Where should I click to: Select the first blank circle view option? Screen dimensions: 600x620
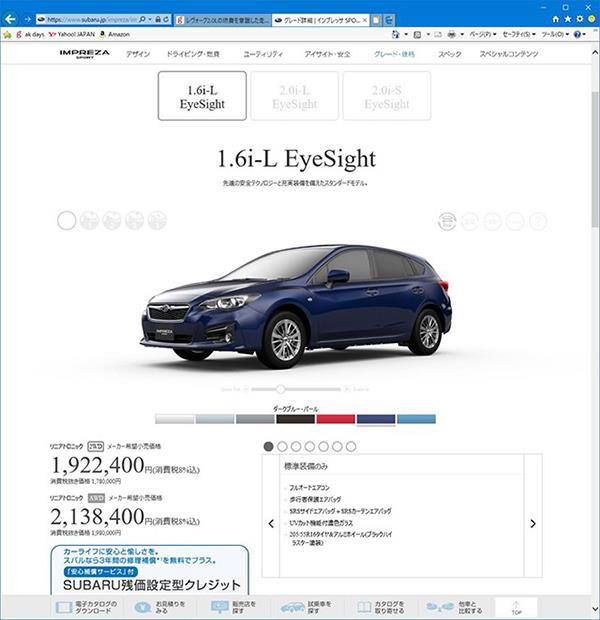tap(66, 220)
